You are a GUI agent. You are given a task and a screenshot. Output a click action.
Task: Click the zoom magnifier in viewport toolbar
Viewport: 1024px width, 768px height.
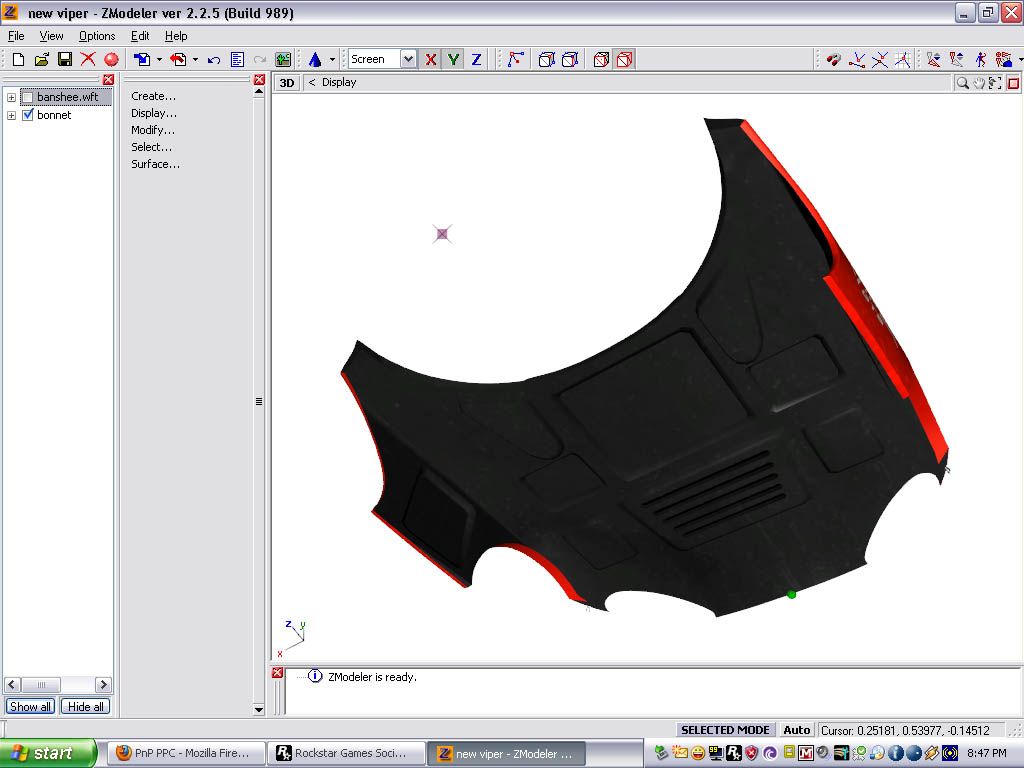(962, 83)
